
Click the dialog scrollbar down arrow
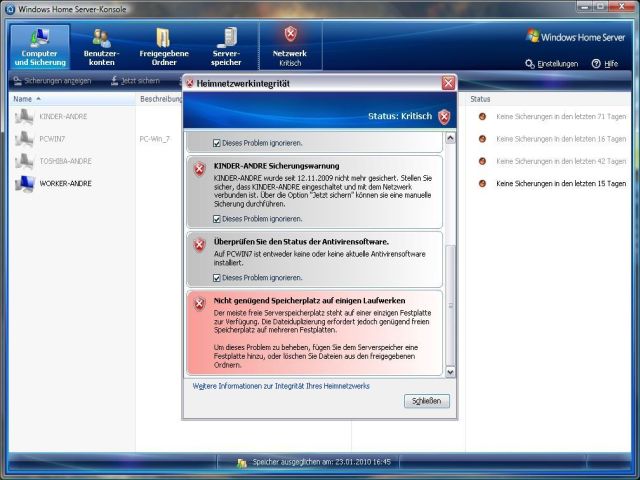tap(450, 372)
